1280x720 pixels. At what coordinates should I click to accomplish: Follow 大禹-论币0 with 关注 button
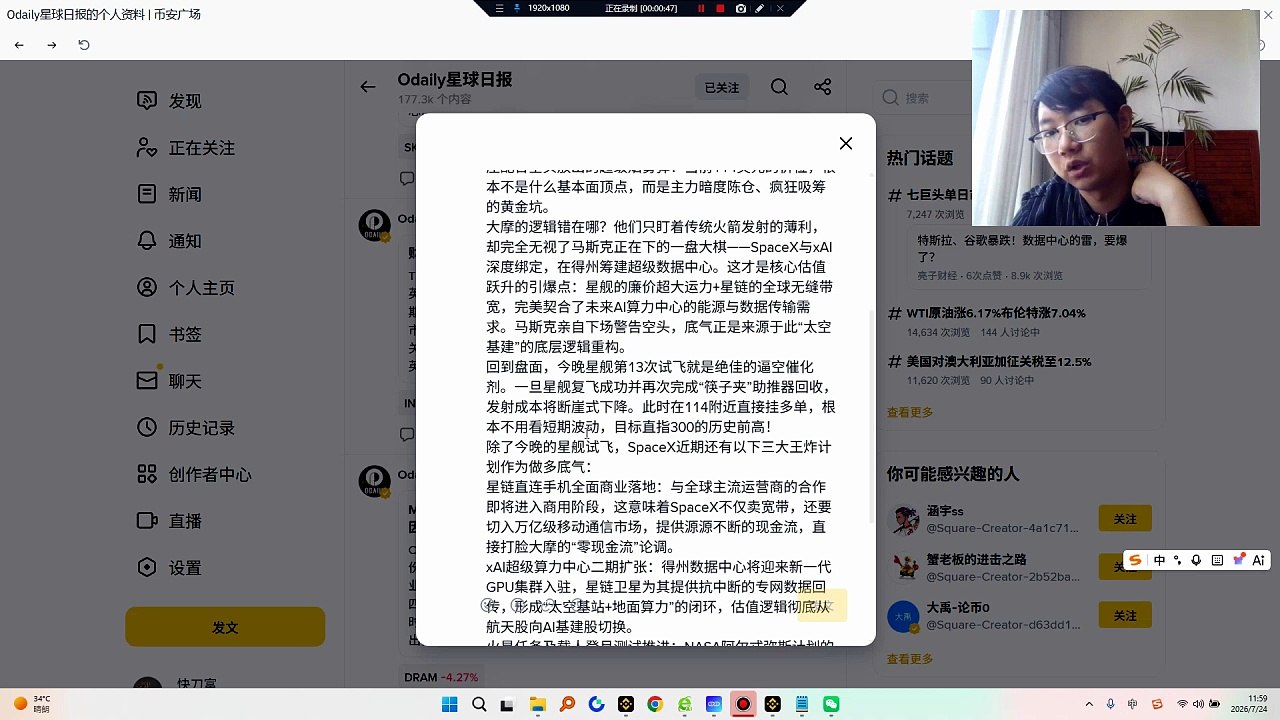[1125, 615]
